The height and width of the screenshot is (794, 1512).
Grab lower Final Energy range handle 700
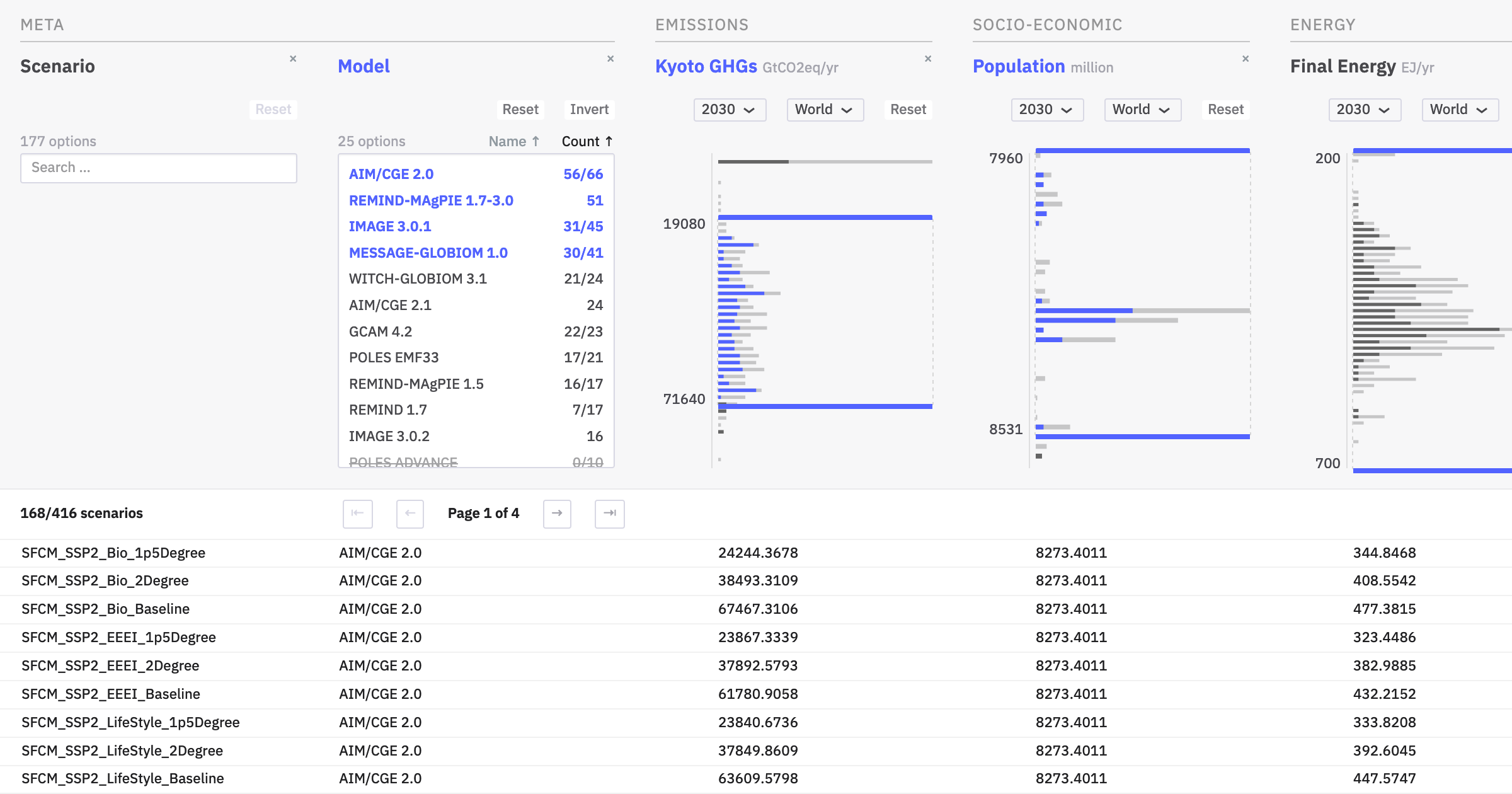1433,471
